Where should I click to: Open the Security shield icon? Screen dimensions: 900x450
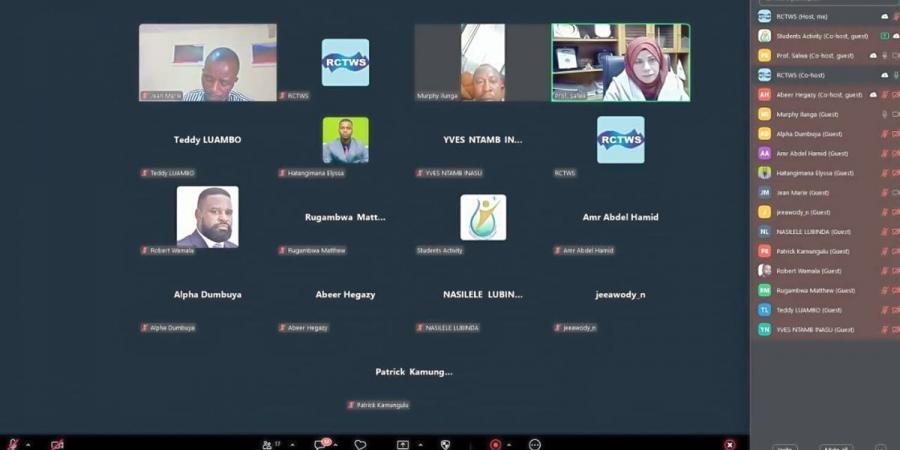tap(445, 445)
